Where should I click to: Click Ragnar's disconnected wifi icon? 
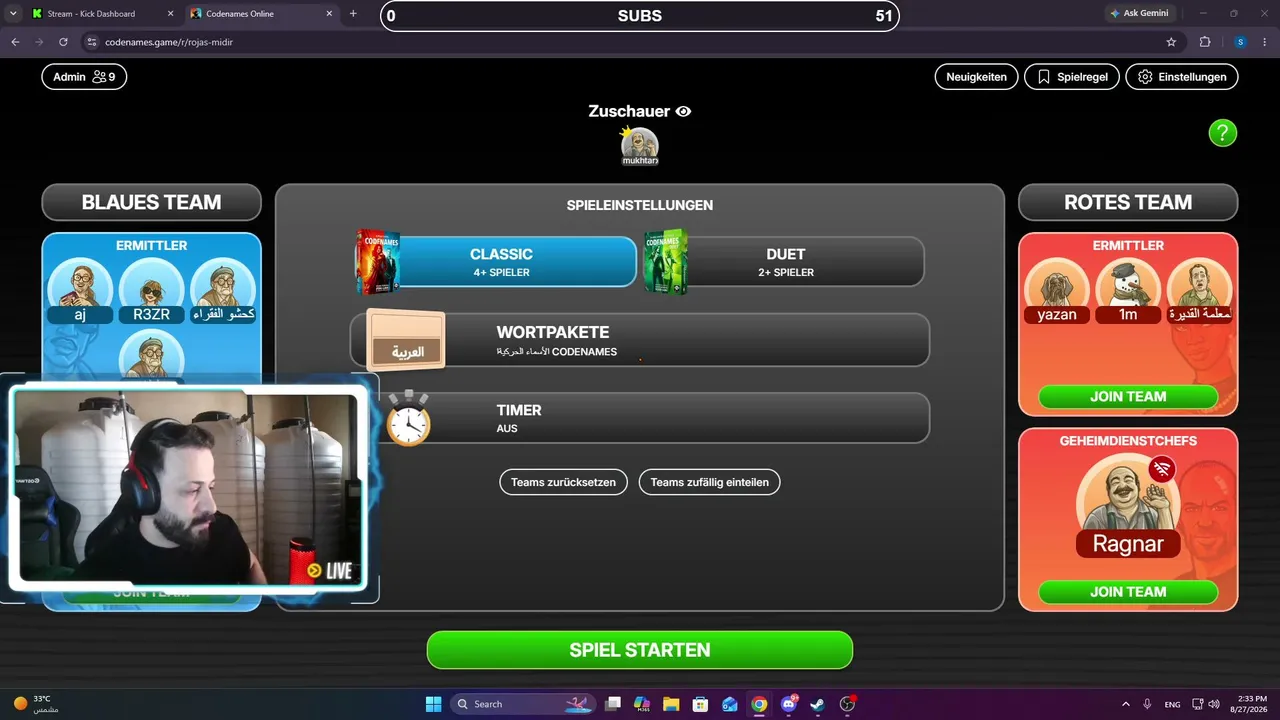point(1161,469)
